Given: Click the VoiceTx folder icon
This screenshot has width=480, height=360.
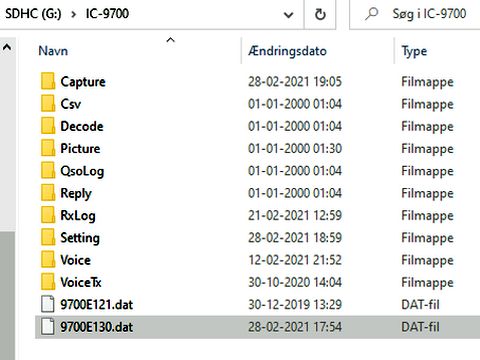Looking at the screenshot, I should [x=48, y=282].
